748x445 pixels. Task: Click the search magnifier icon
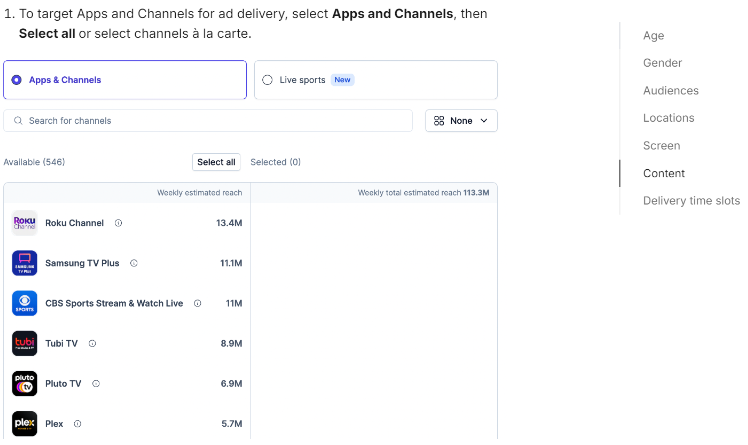[x=18, y=121]
